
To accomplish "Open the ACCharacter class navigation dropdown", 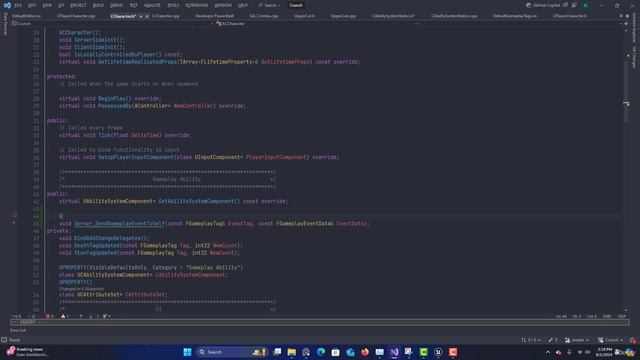I will tap(317, 24).
